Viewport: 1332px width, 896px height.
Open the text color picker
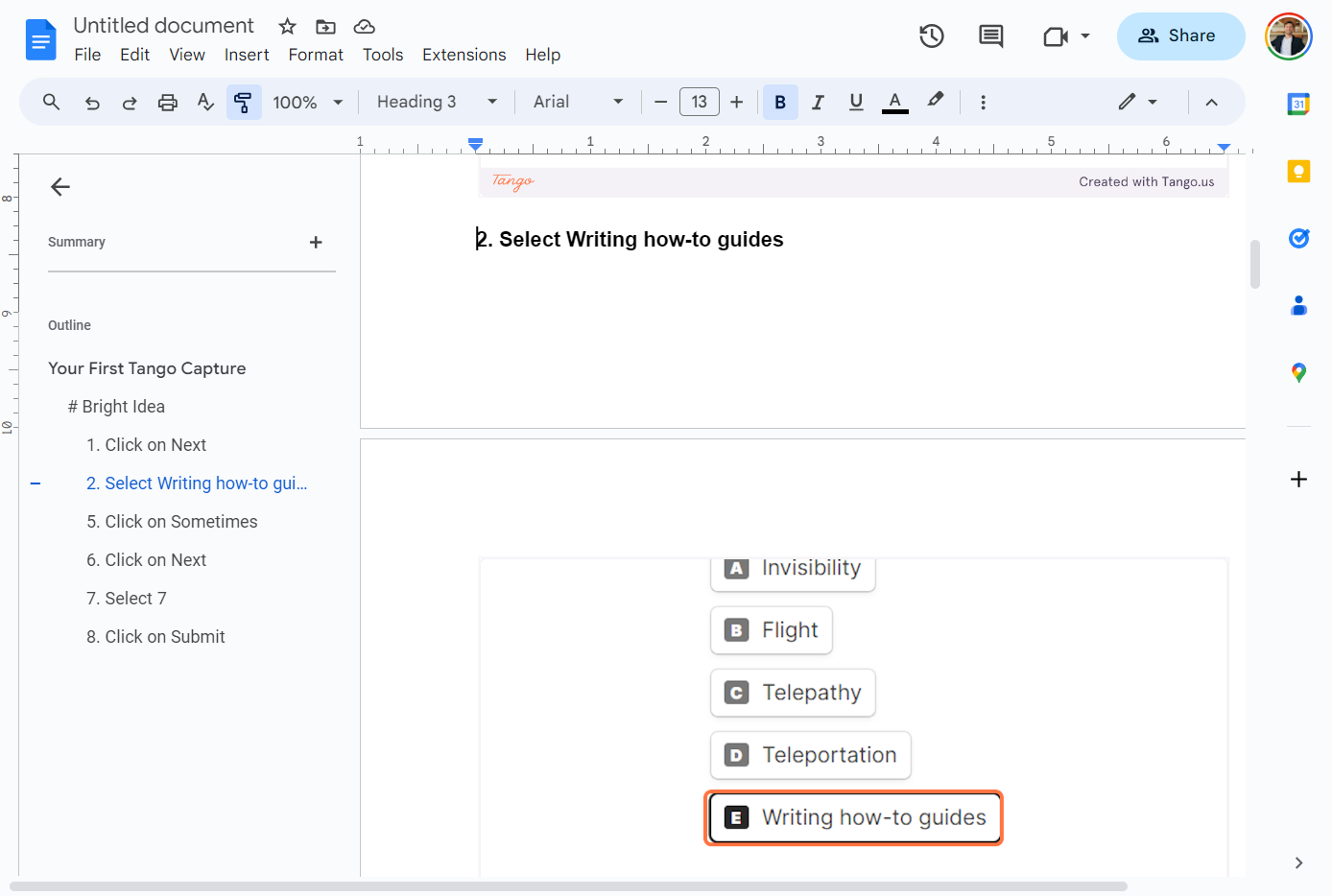tap(895, 102)
